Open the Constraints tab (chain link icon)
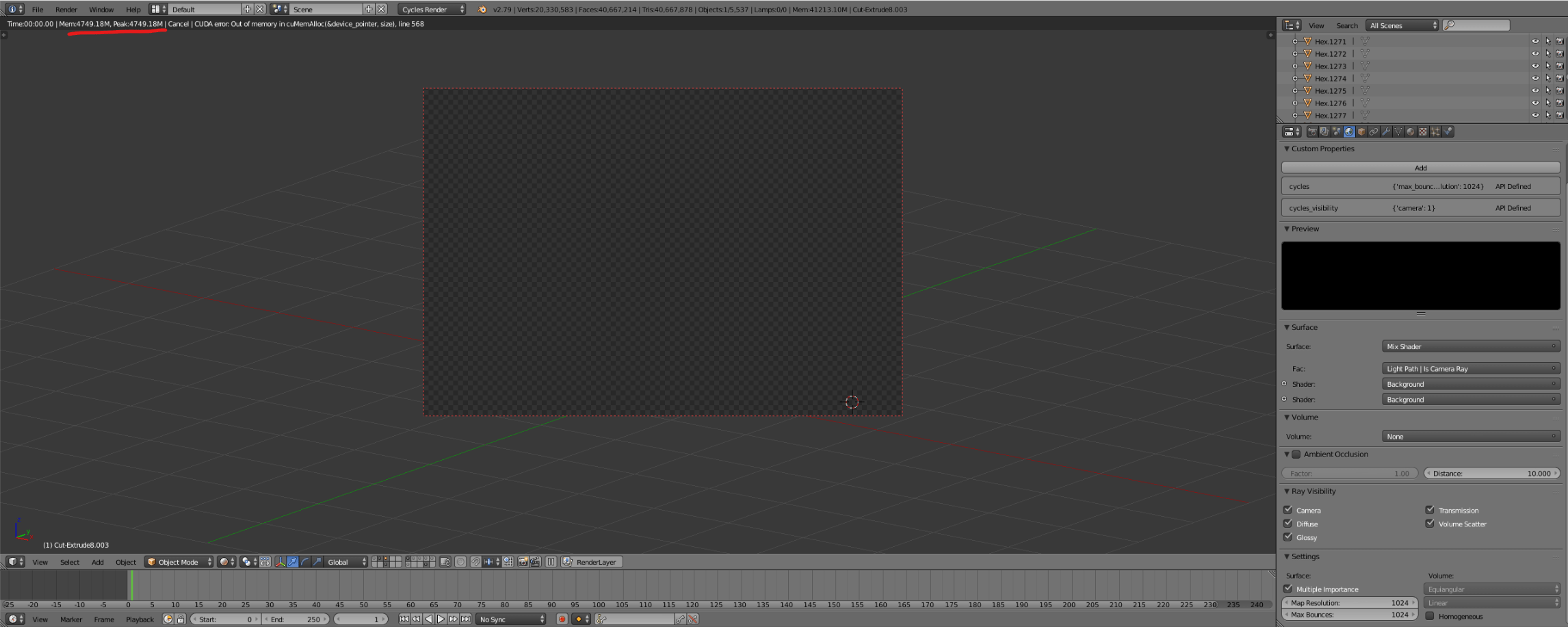The height and width of the screenshot is (627, 1568). pyautogui.click(x=1374, y=131)
